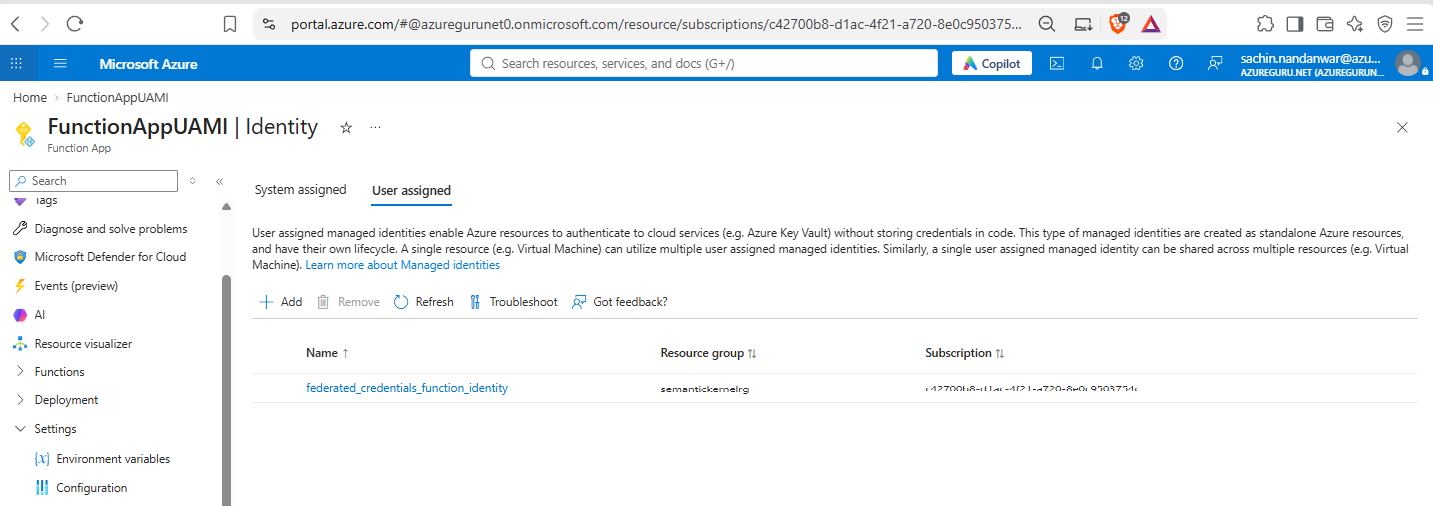
Task: View Azure notifications bell
Action: point(1097,63)
